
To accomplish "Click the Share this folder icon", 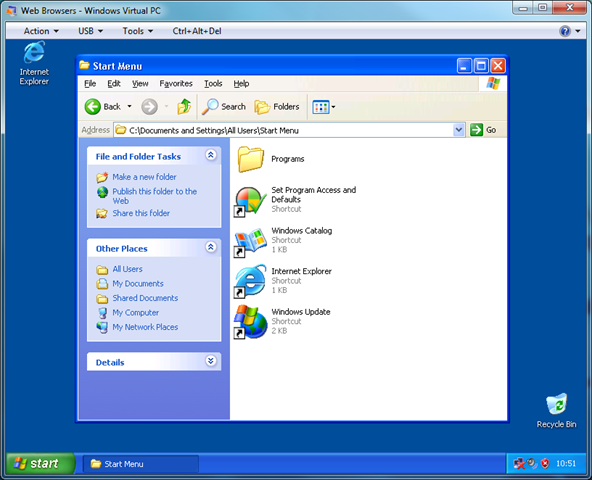I will tap(102, 213).
